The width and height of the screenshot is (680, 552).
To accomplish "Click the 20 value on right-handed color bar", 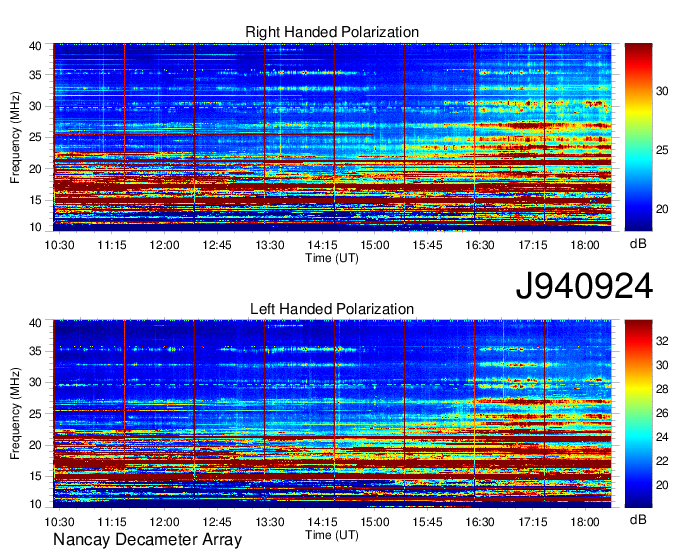I will coord(662,209).
